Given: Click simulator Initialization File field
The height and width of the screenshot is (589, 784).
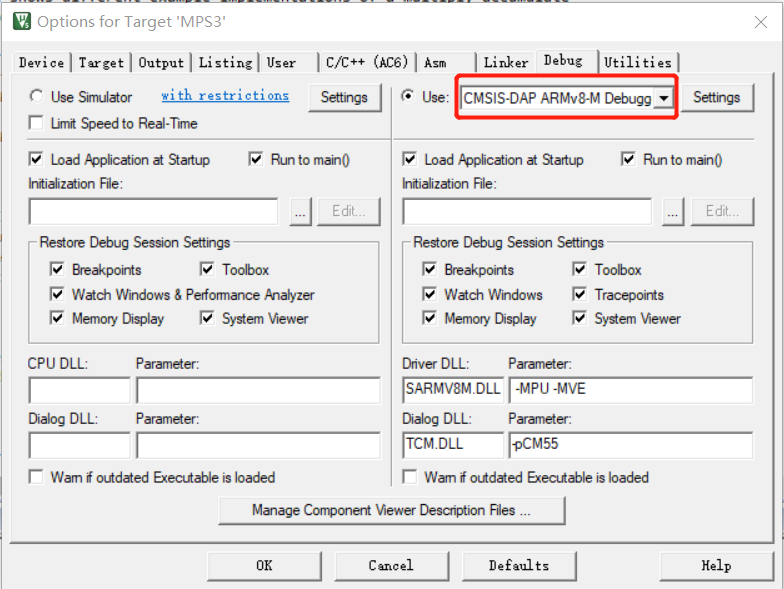Looking at the screenshot, I should tap(154, 212).
